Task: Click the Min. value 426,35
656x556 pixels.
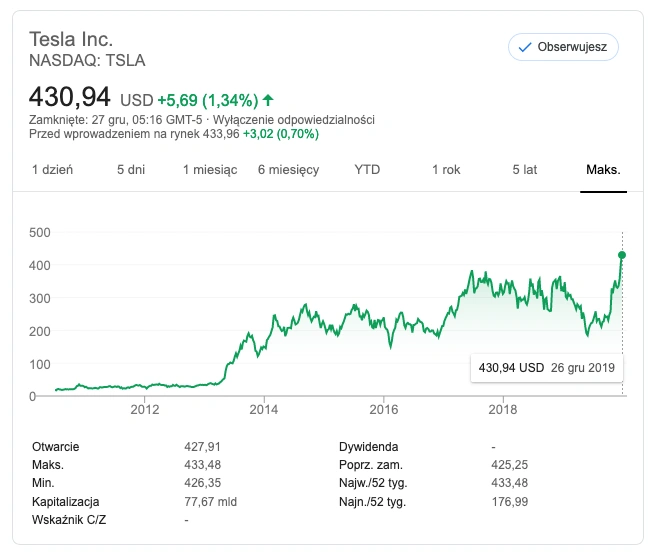Action: tap(202, 483)
